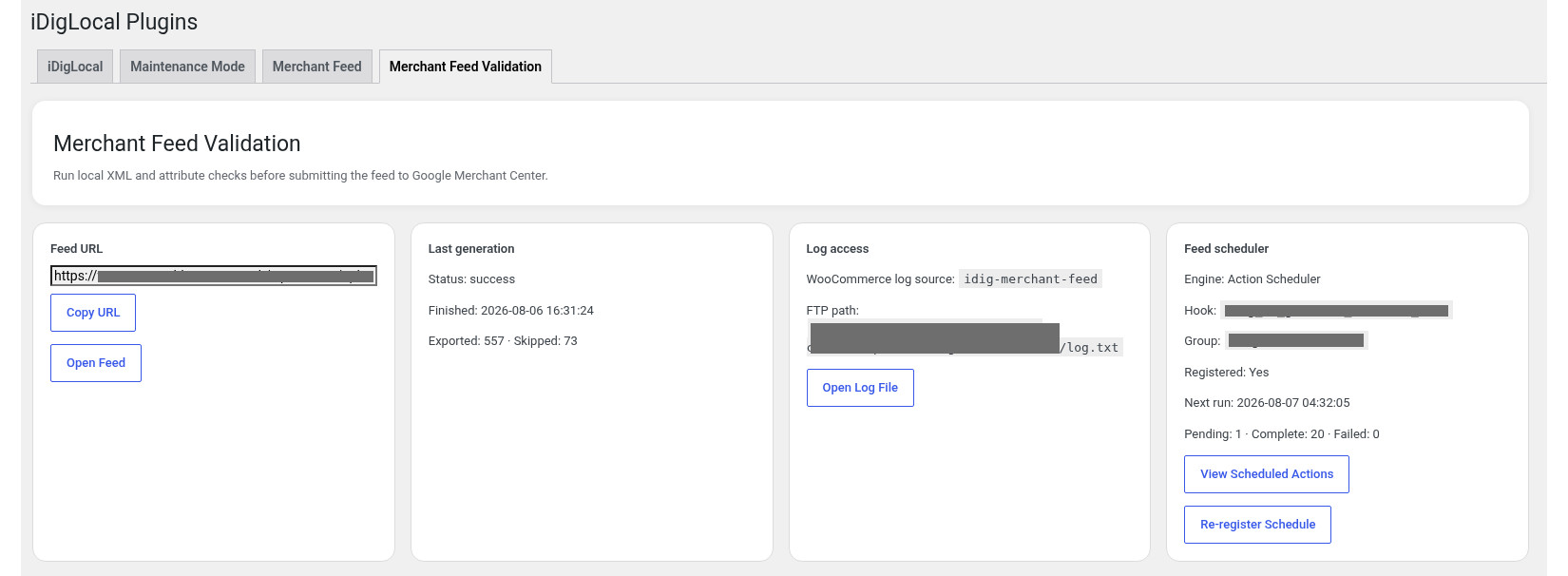
Task: Click 'Engine: Action Scheduler' text
Action: (1252, 279)
